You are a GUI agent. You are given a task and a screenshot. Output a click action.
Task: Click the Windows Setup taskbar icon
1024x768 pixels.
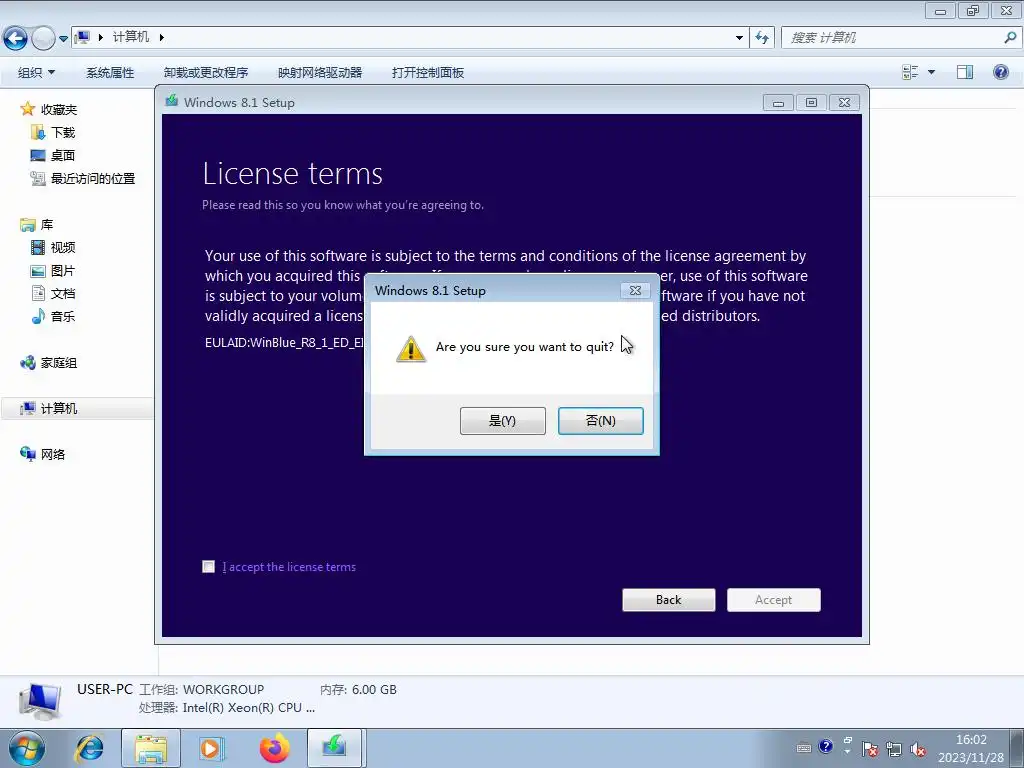coord(334,748)
